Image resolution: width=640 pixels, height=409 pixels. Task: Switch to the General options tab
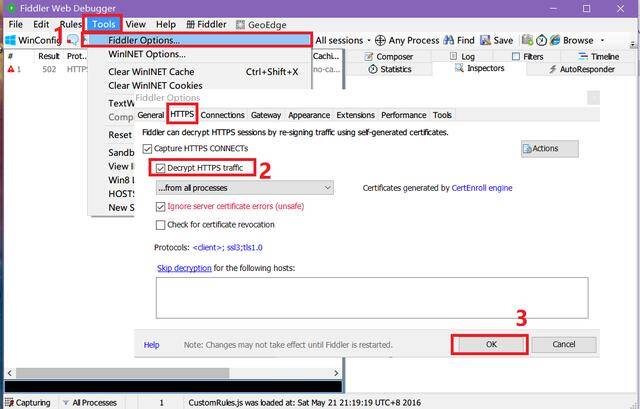(151, 115)
